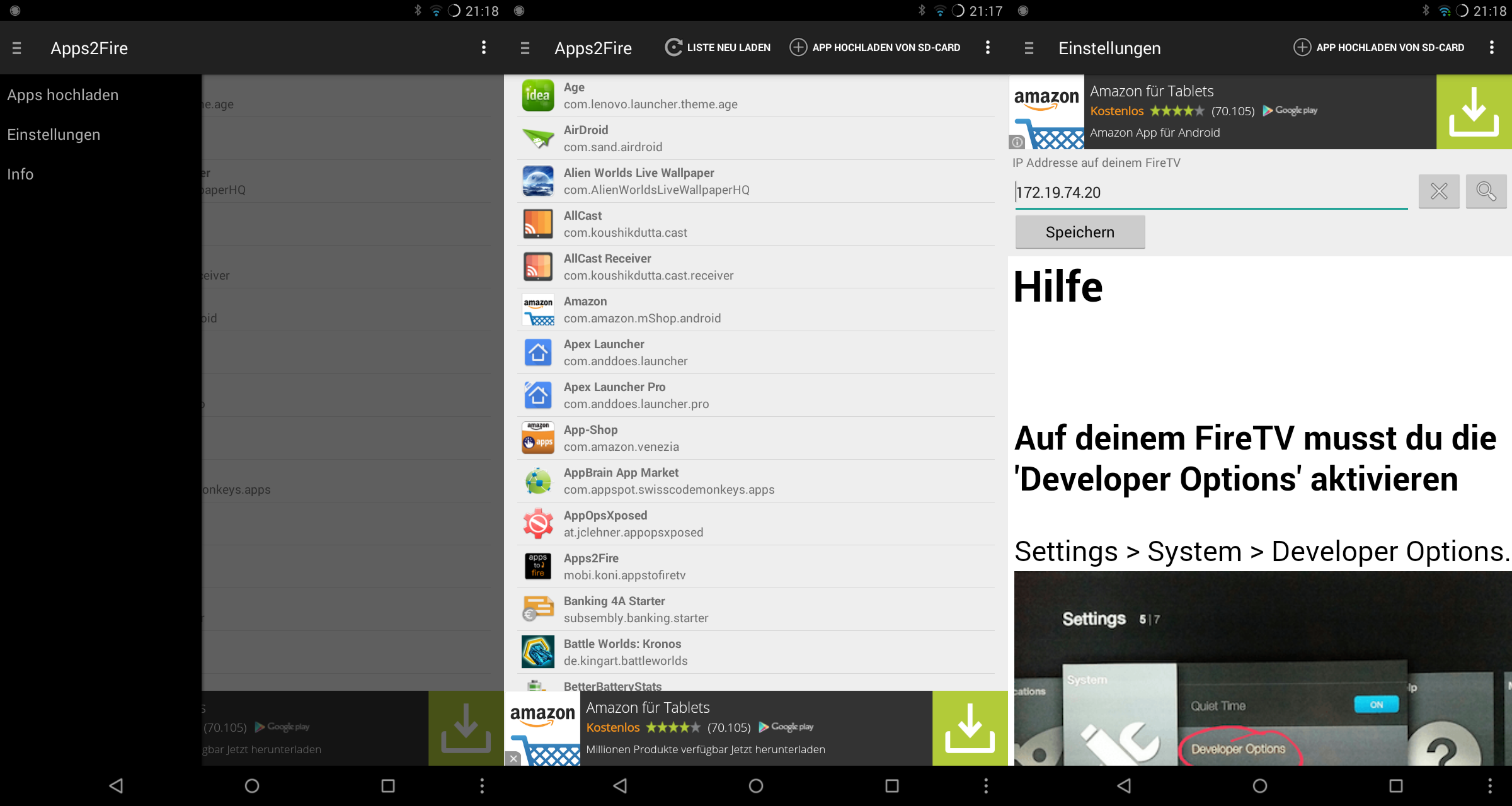
Task: Open Amazon für Tablets ad in middle screen
Action: click(718, 729)
